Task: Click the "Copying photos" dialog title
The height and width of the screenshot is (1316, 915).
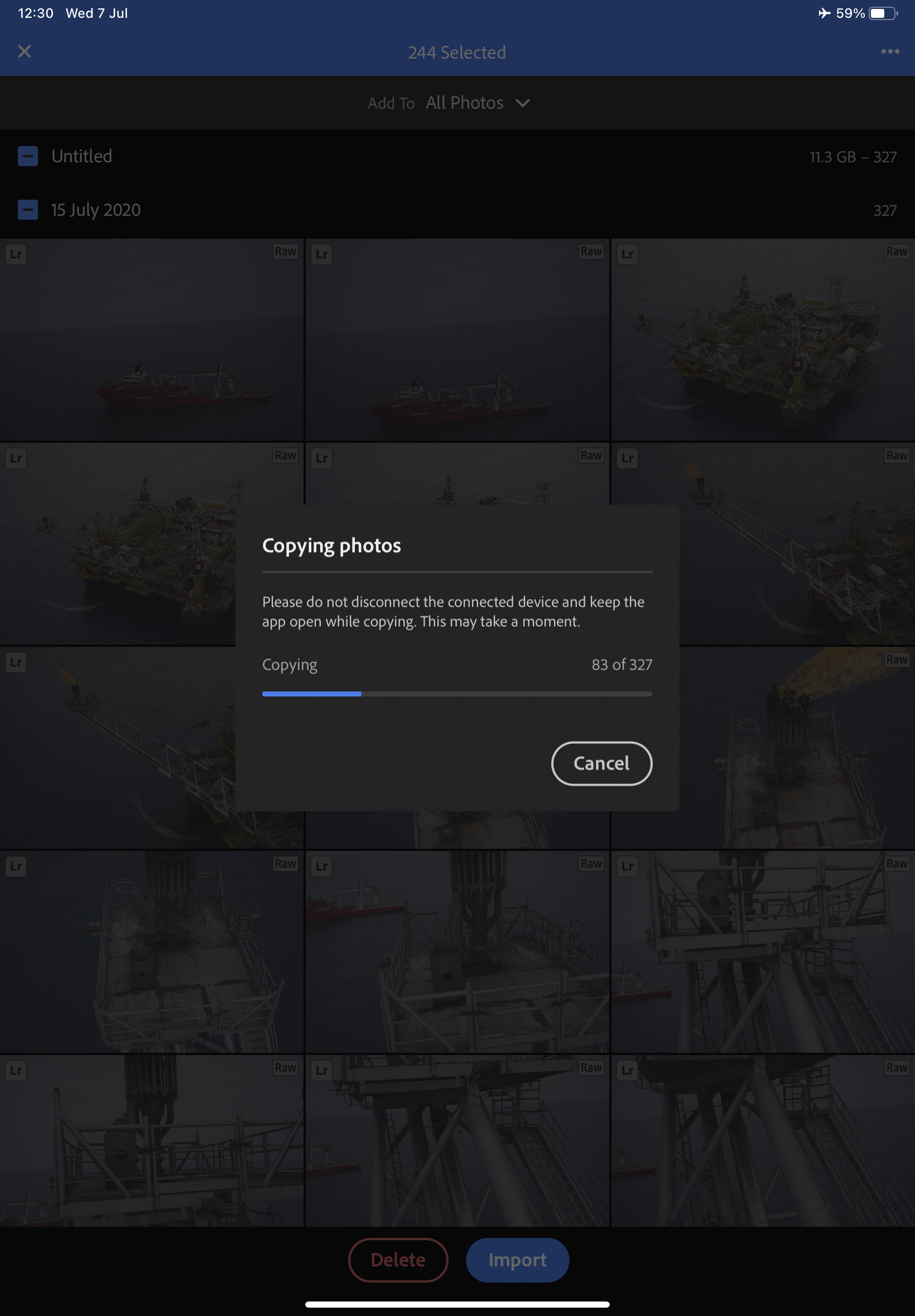Action: (x=331, y=546)
